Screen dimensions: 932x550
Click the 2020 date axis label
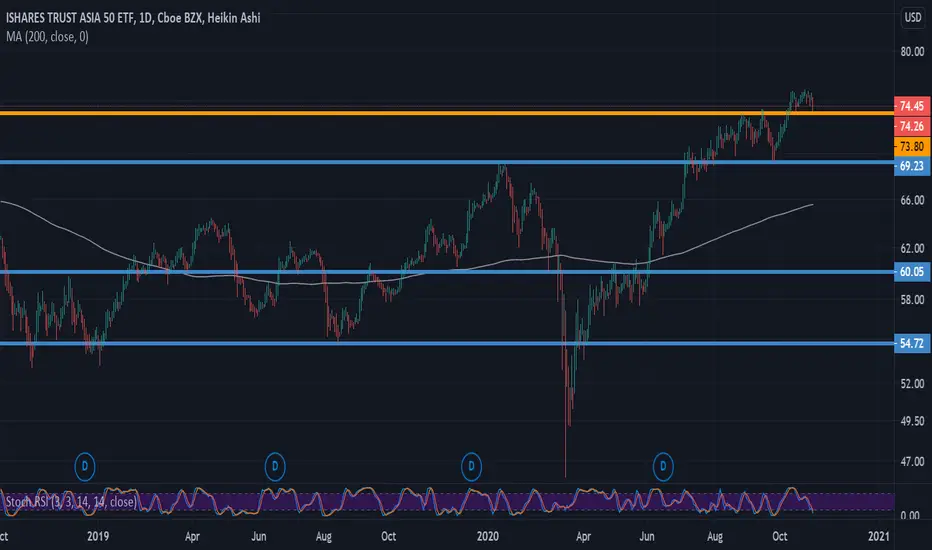click(487, 536)
